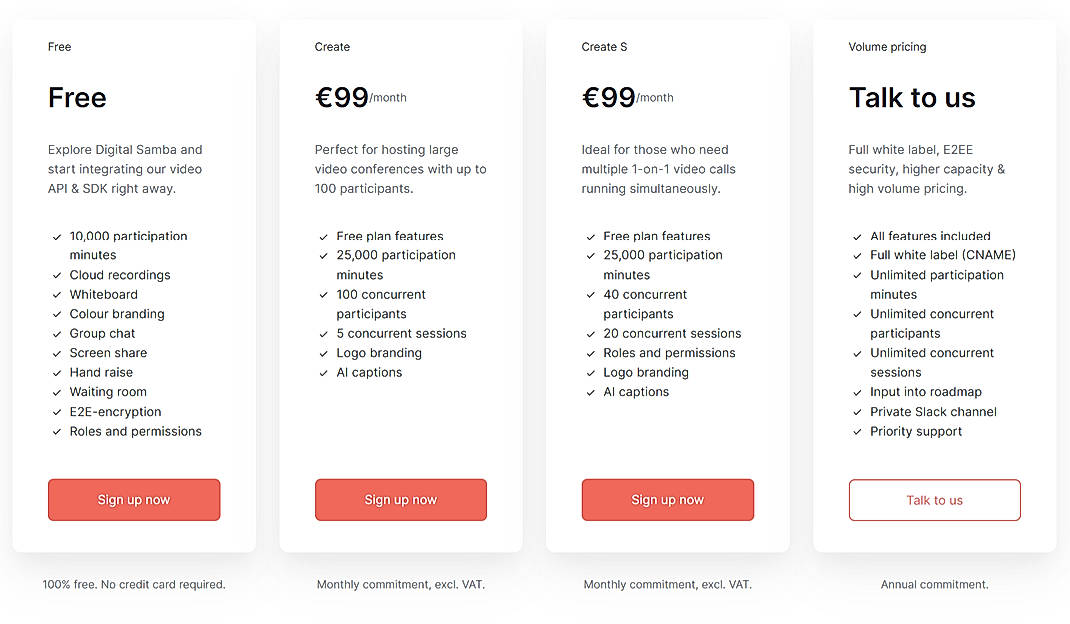1070x624 pixels.
Task: Click the checkmark beside 5 concurrent sessions
Action: pos(323,333)
